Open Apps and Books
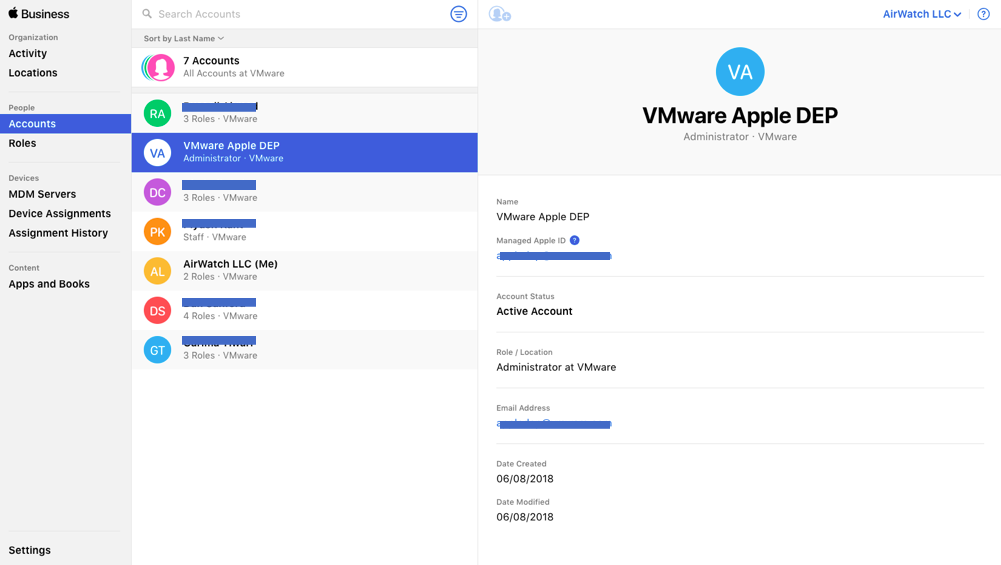Screen dimensions: 1001x565 point(49,284)
